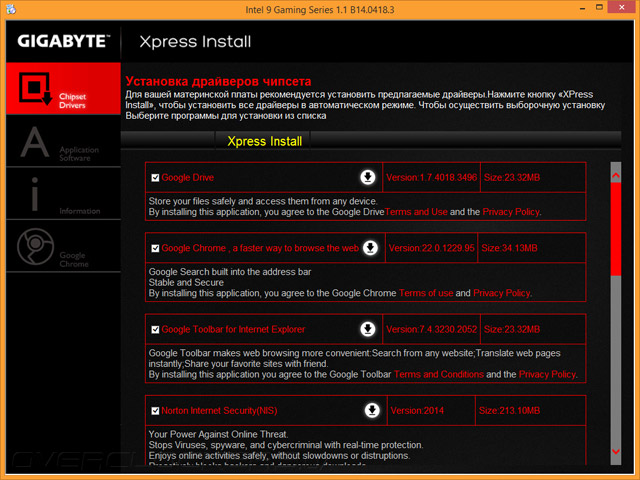Uncheck Google Toolbar for Internet Explorer checkbox
Screen dimensions: 640x480
(155, 329)
